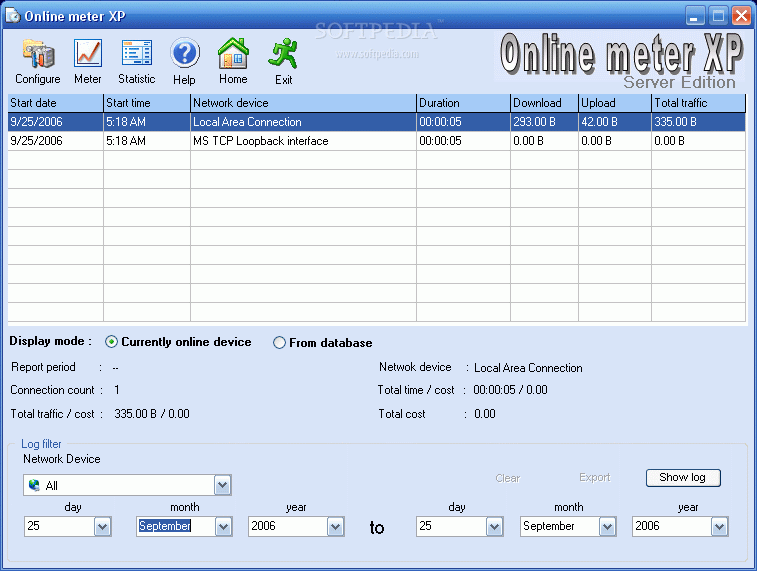Click the globe icon in Network Device combo
Screen dimensions: 757x571
34,485
